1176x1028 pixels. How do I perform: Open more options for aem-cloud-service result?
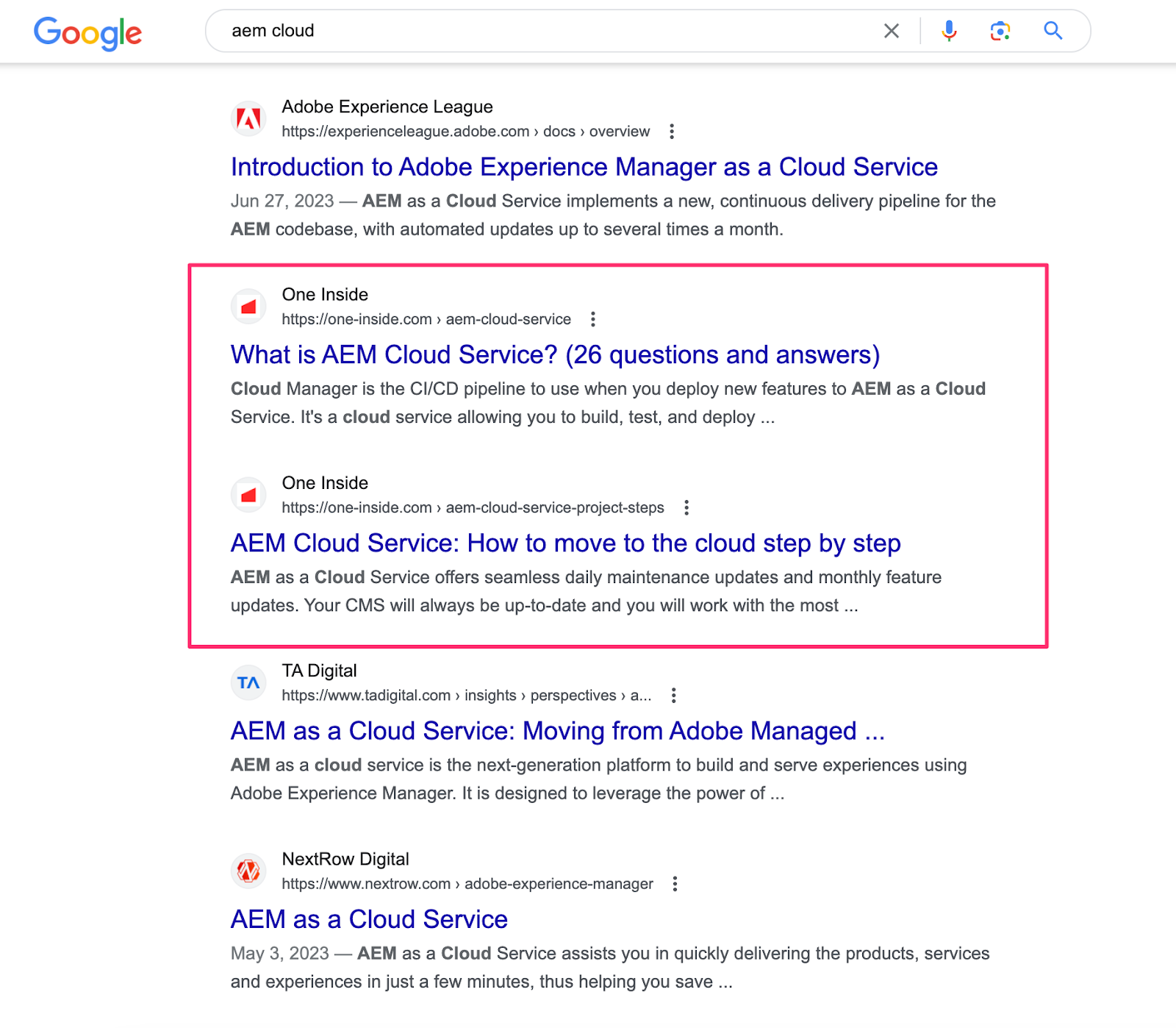pyautogui.click(x=592, y=319)
